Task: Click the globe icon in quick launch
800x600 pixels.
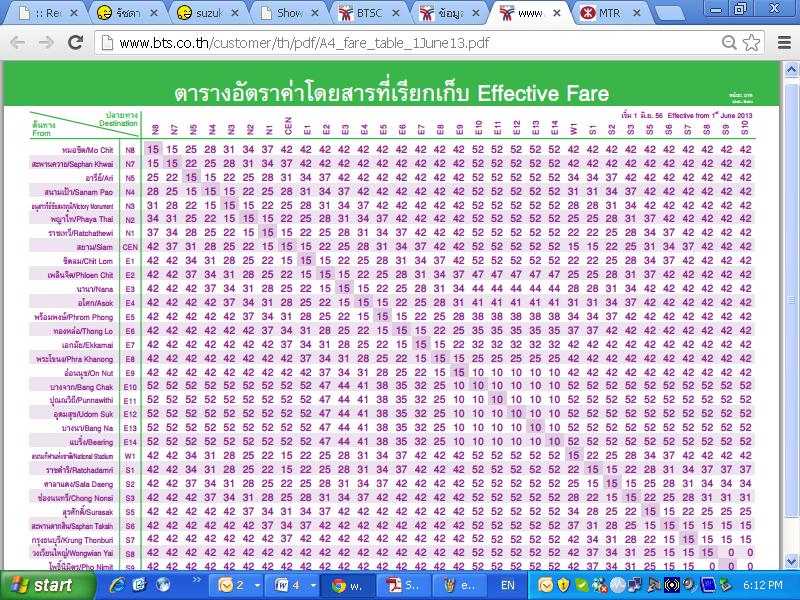Action: pos(163,585)
